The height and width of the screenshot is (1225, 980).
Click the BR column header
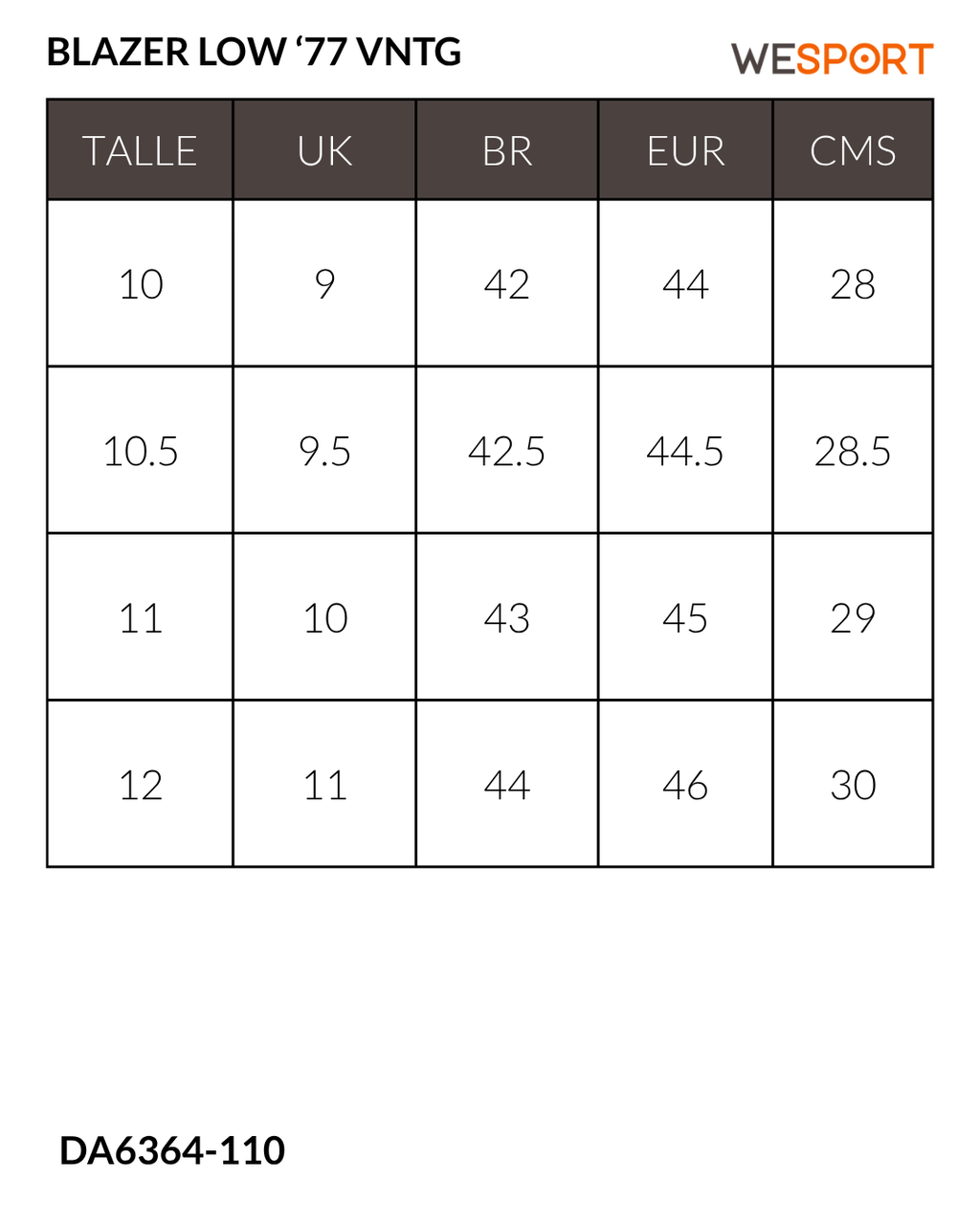[x=507, y=150]
